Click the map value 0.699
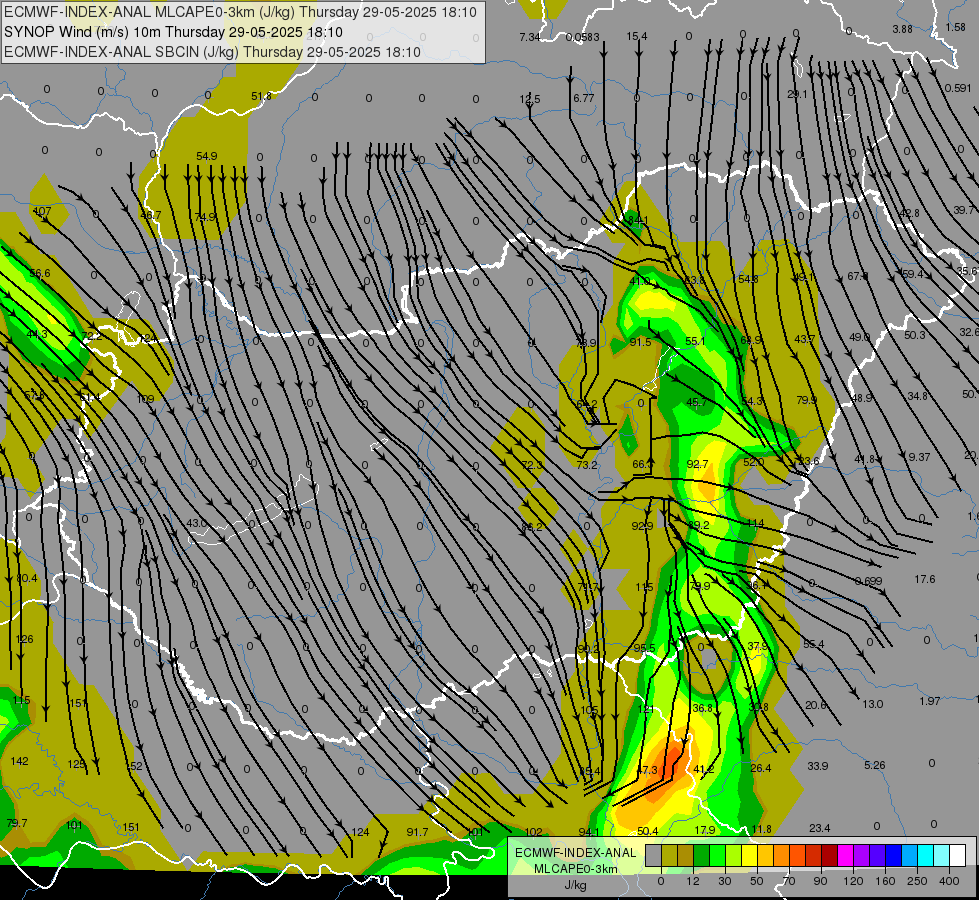 coord(868,581)
